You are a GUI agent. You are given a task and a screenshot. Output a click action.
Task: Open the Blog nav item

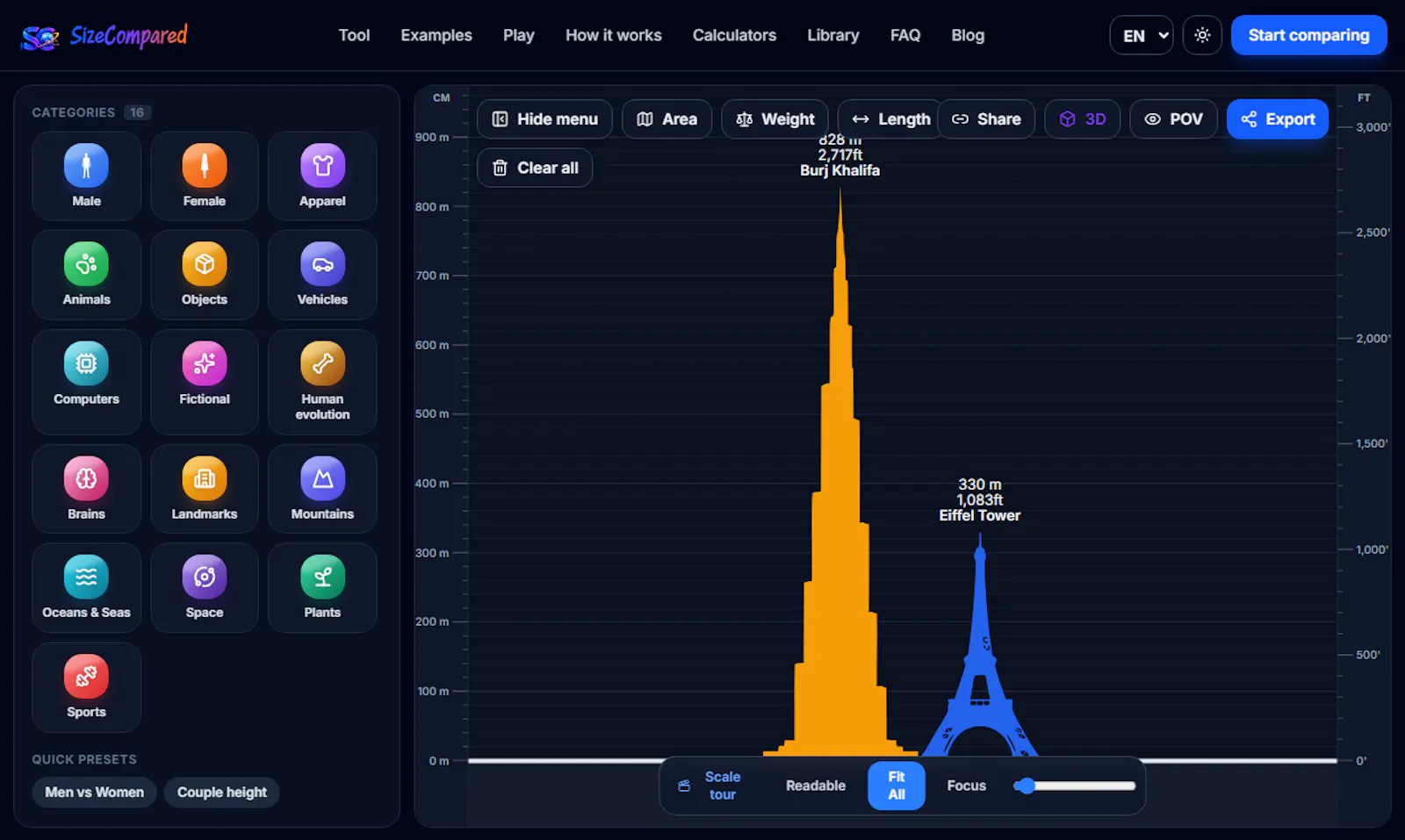[968, 35]
